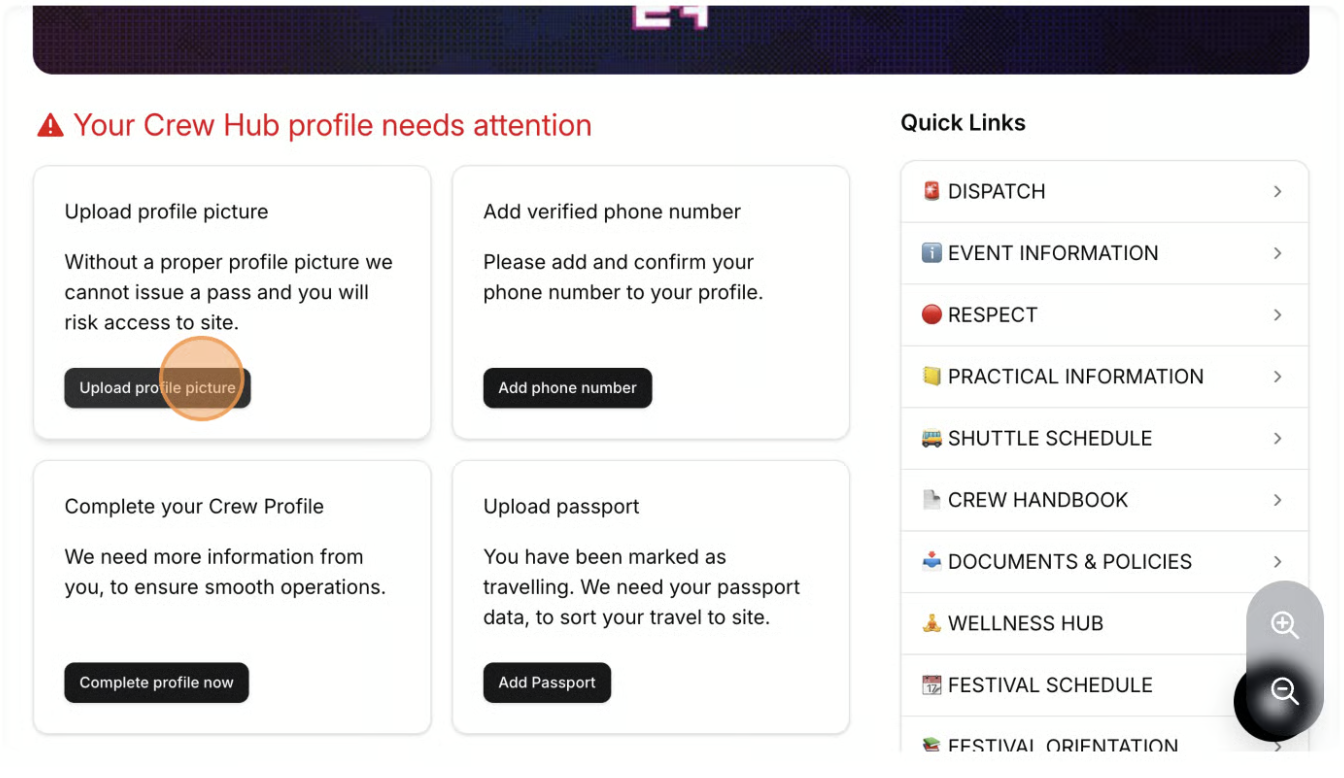Expand the DISPATCH chevron arrow

click(1277, 191)
